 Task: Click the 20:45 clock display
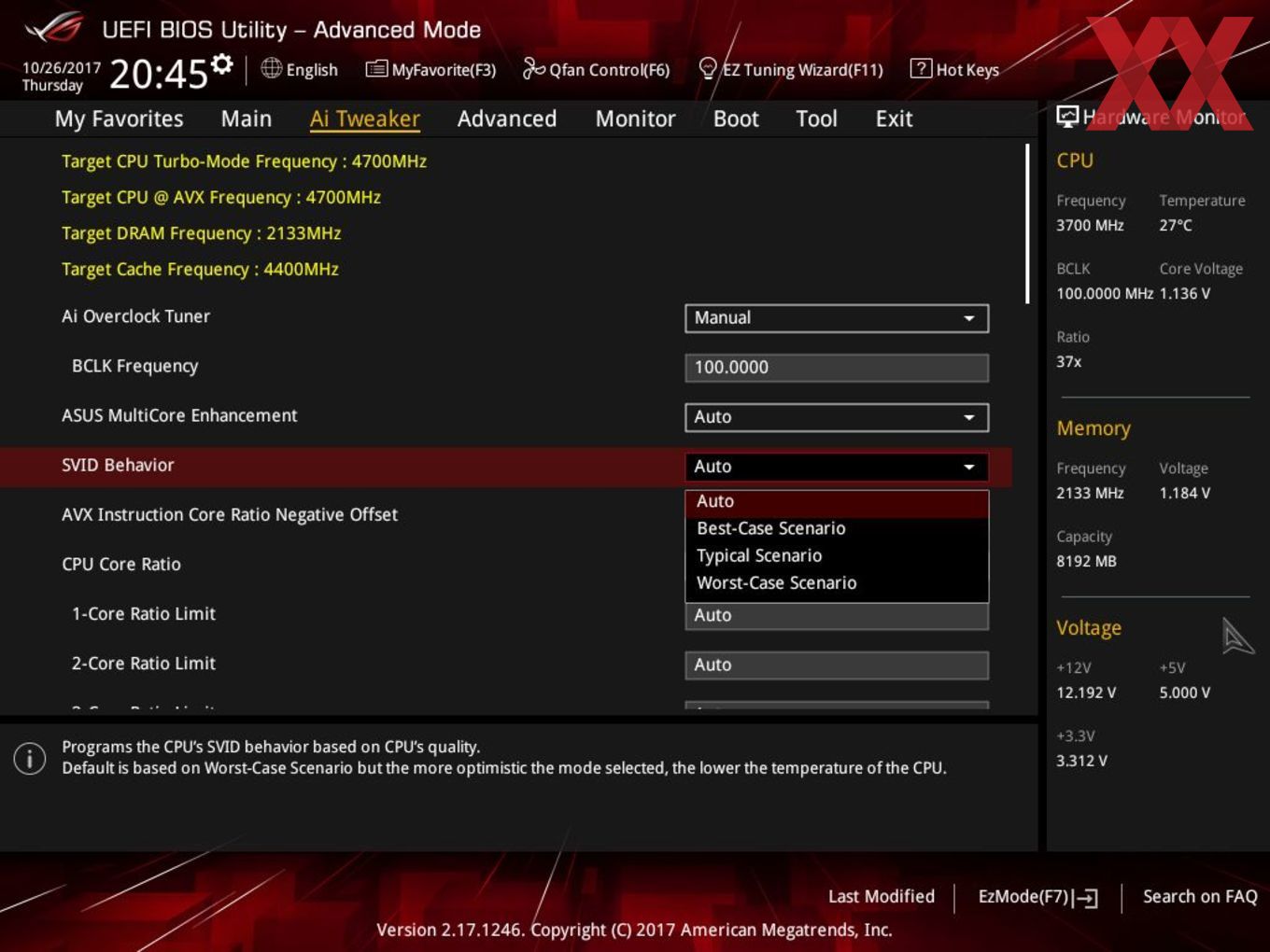(x=158, y=74)
